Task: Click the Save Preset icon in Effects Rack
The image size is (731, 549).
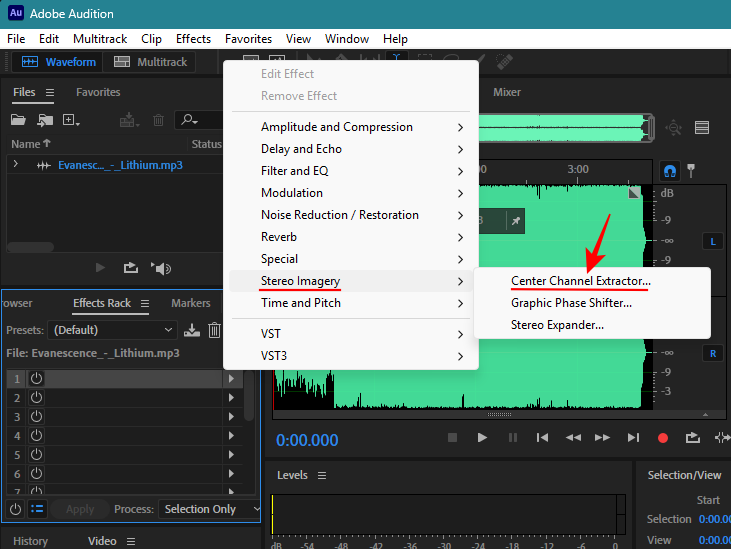Action: click(x=192, y=330)
